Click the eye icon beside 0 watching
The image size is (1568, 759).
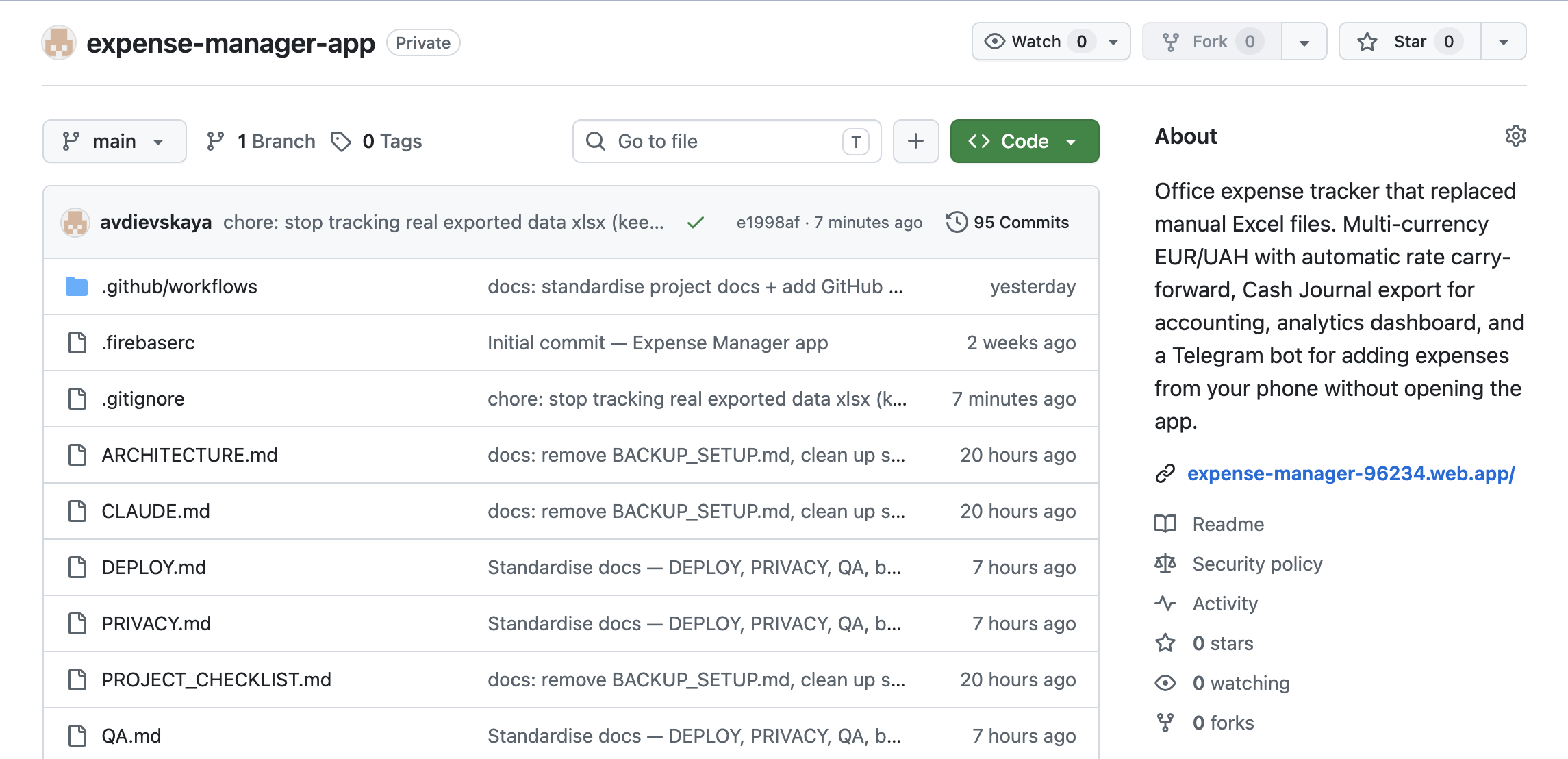click(1165, 683)
